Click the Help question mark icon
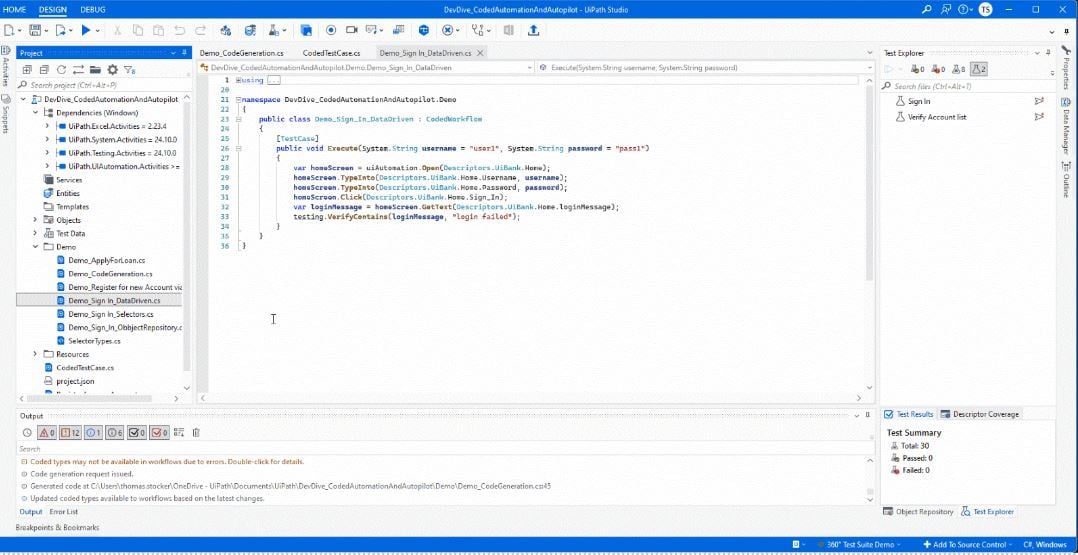Viewport: 1078px width, 555px height. click(x=963, y=10)
